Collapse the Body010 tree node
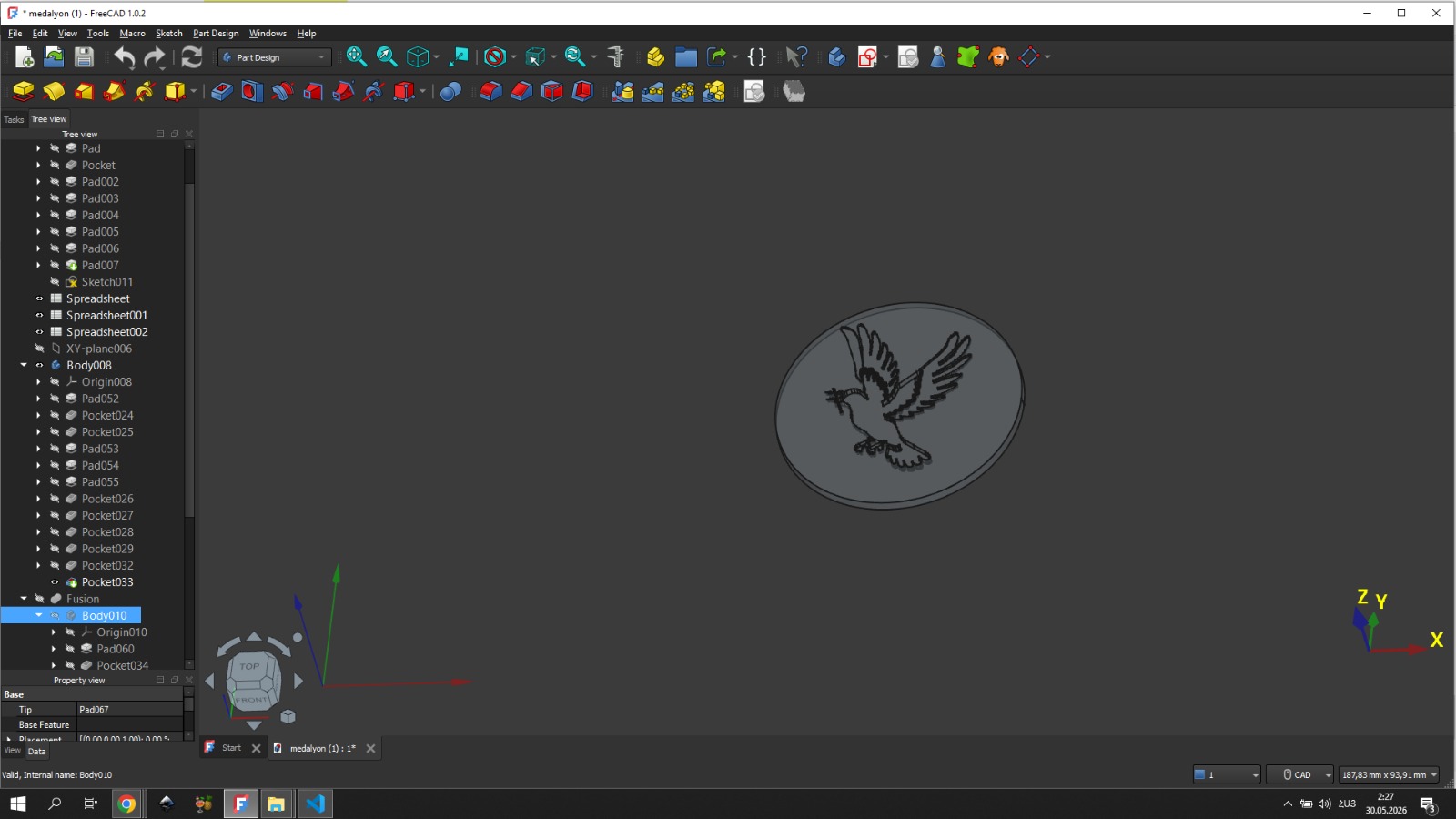Viewport: 1456px width, 819px height. [x=39, y=615]
